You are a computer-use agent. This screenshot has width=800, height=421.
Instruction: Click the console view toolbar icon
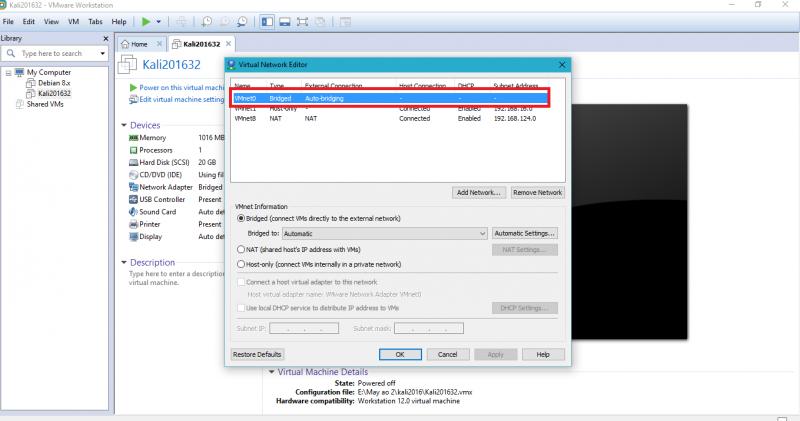(345, 21)
